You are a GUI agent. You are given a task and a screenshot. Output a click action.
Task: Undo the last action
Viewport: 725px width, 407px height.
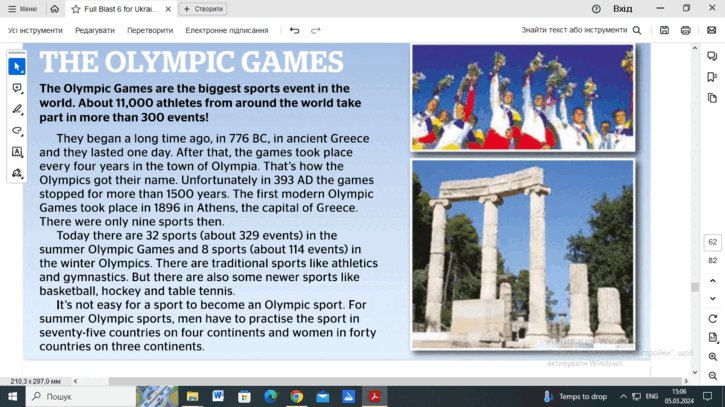click(295, 30)
